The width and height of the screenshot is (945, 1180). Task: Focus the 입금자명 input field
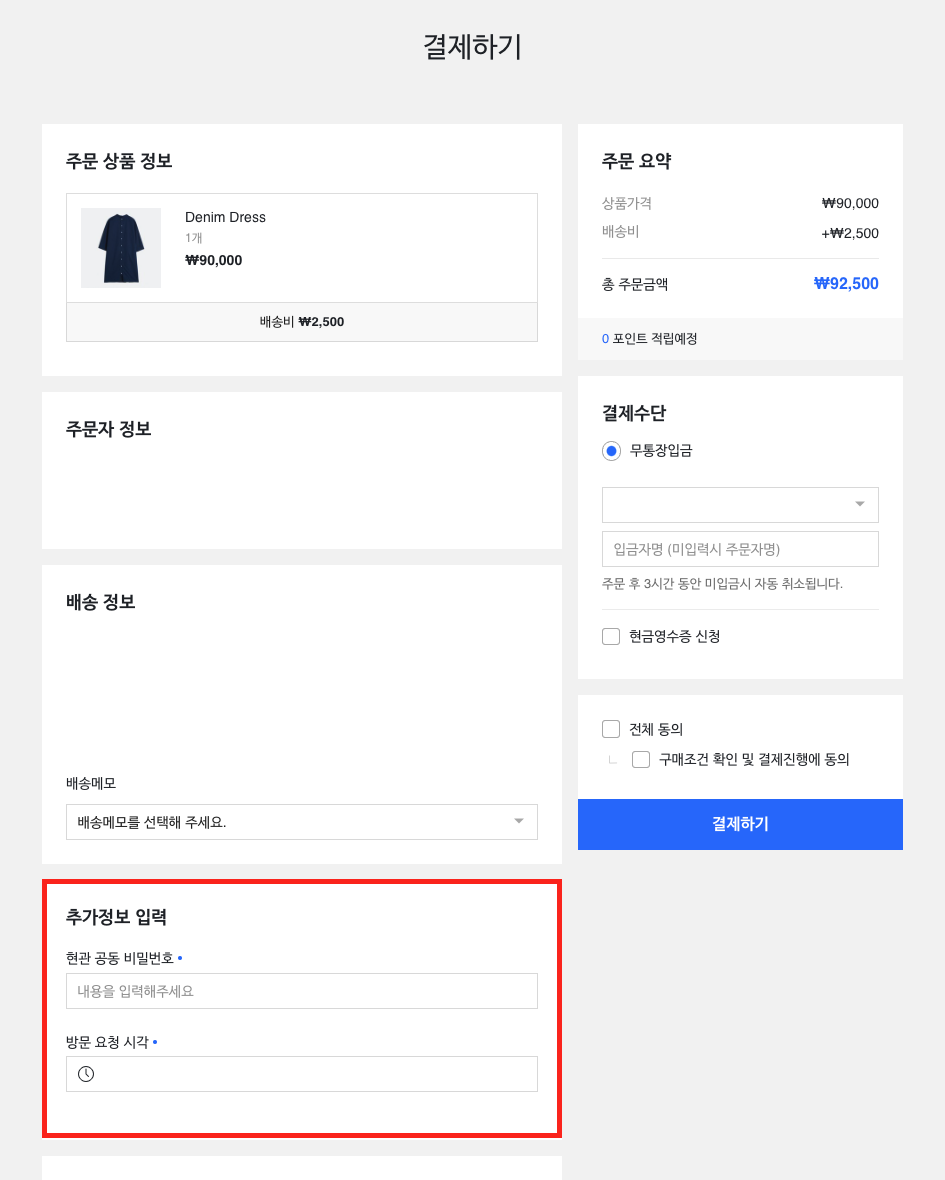click(740, 549)
